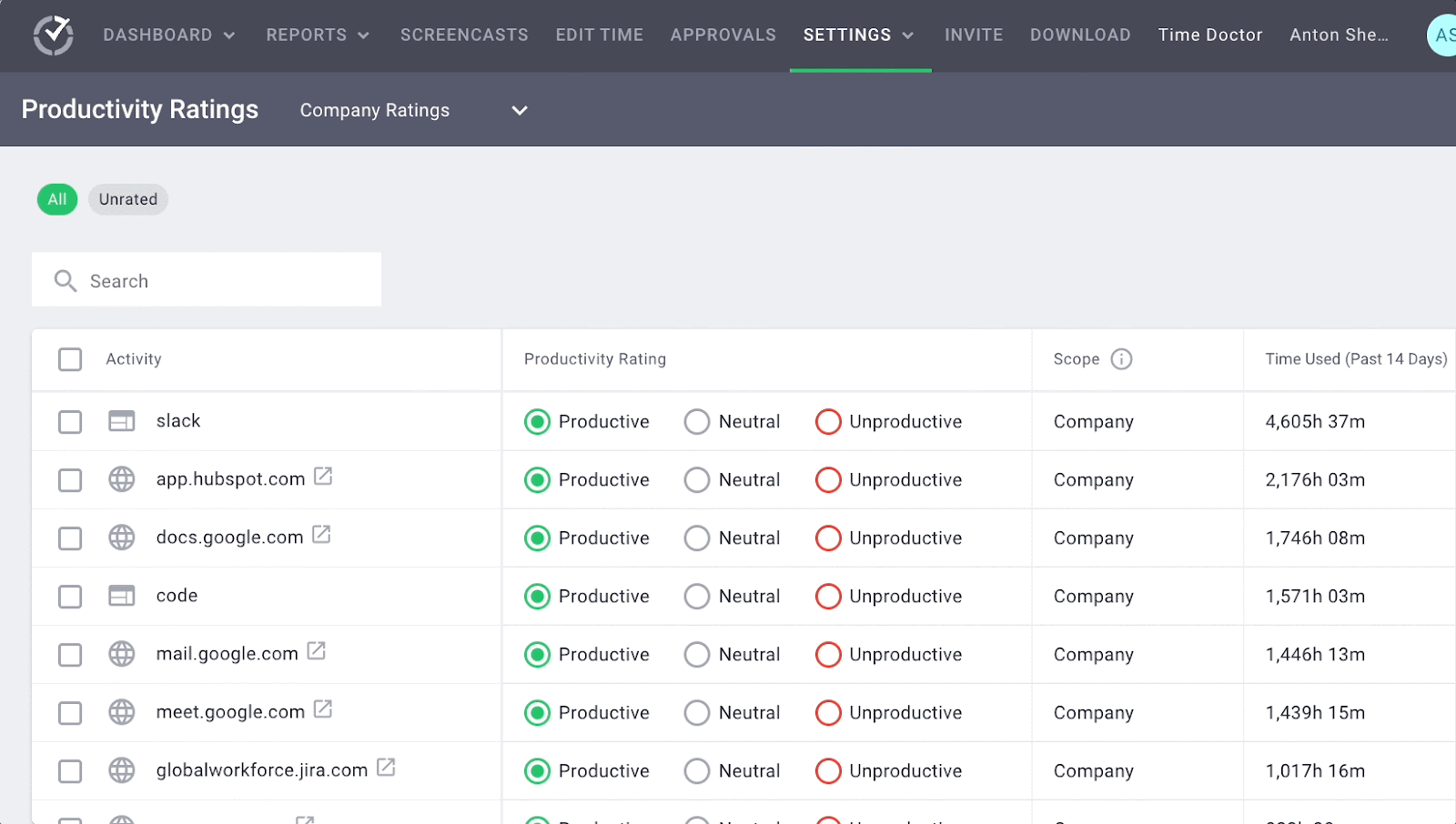Open the Edit Time page

[x=600, y=35]
